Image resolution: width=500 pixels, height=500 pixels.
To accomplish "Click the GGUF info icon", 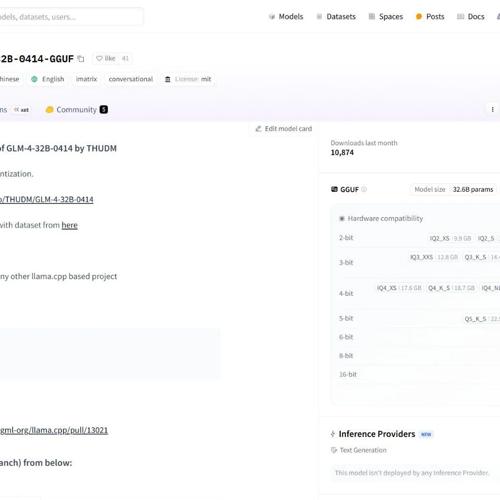I will click(364, 189).
